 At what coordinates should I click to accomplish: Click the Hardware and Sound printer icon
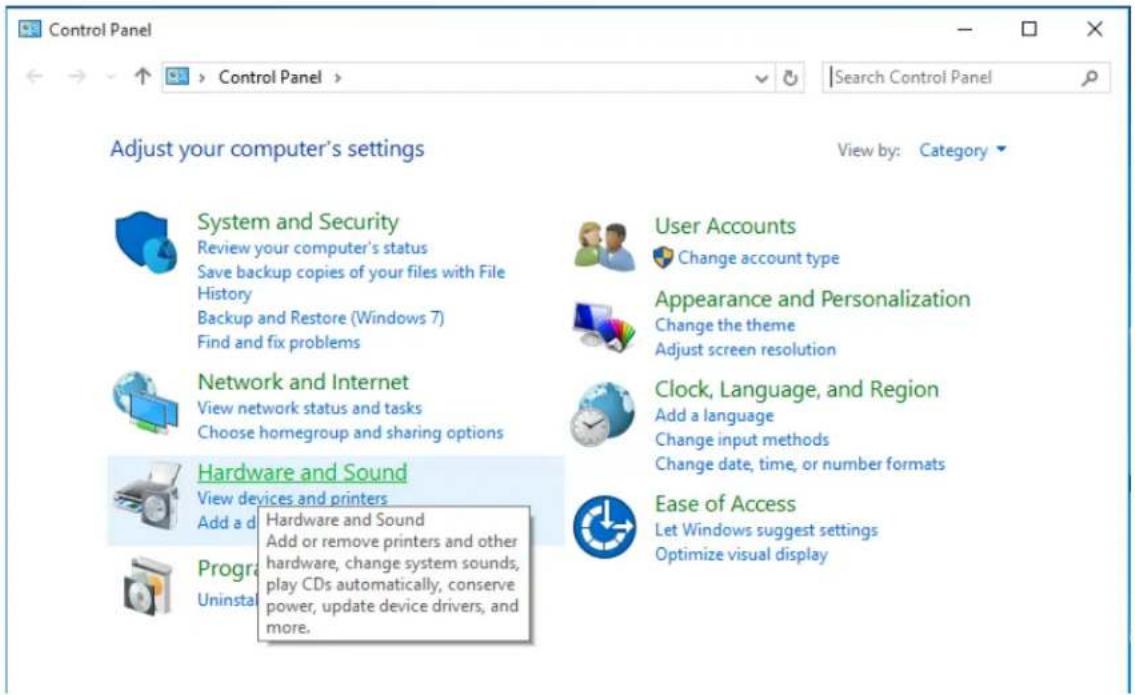(x=148, y=496)
